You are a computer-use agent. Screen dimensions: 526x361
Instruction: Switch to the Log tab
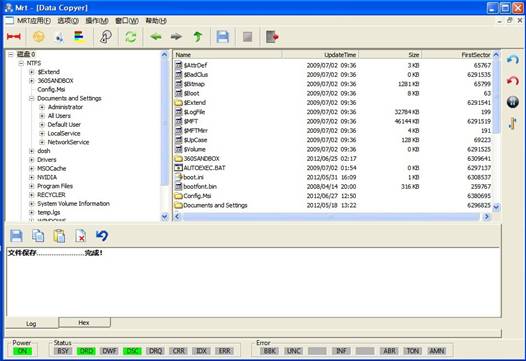31,323
